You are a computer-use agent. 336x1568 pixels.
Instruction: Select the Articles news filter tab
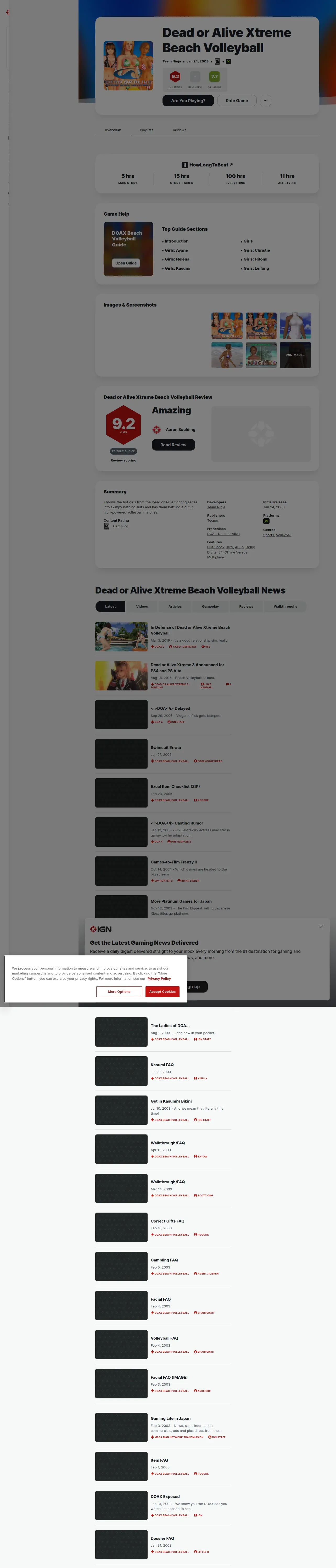click(175, 606)
